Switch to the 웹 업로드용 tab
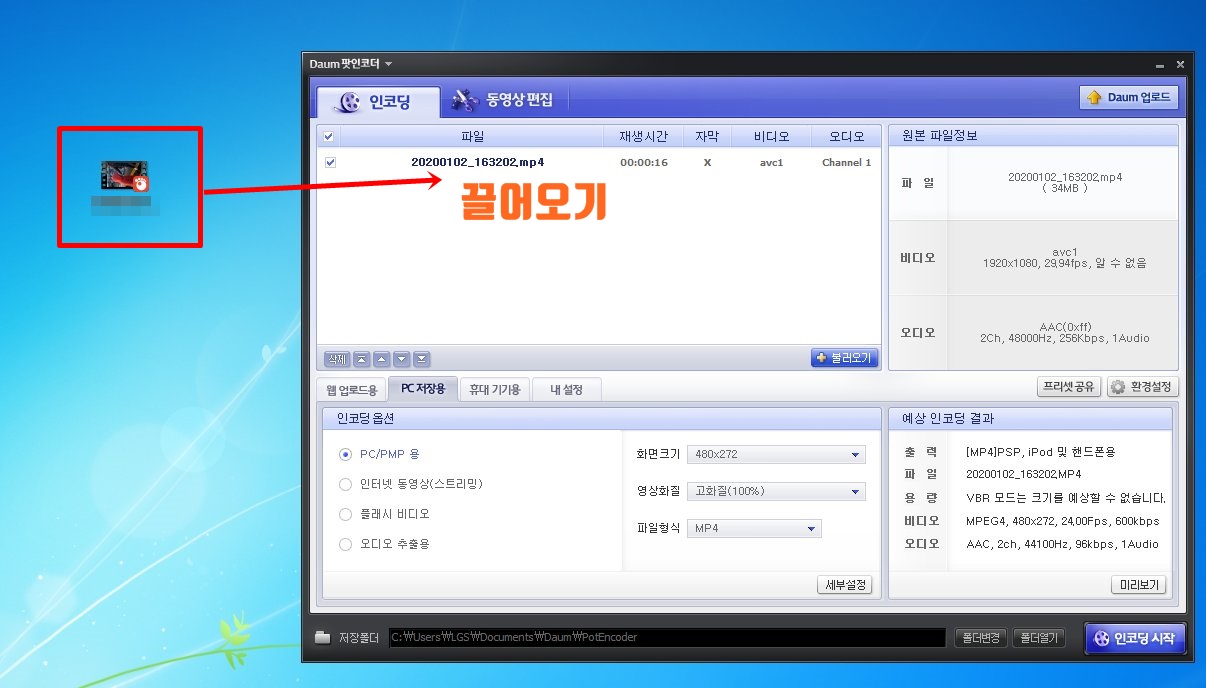Viewport: 1206px width, 688px height. (x=352, y=390)
